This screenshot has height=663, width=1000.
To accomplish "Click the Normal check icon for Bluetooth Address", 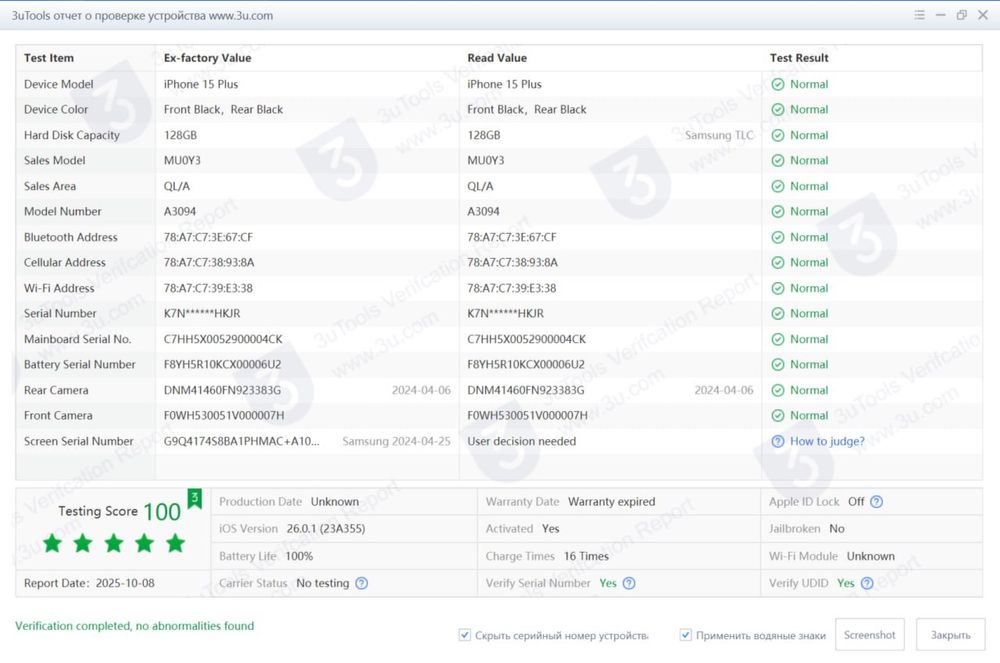I will 777,237.
